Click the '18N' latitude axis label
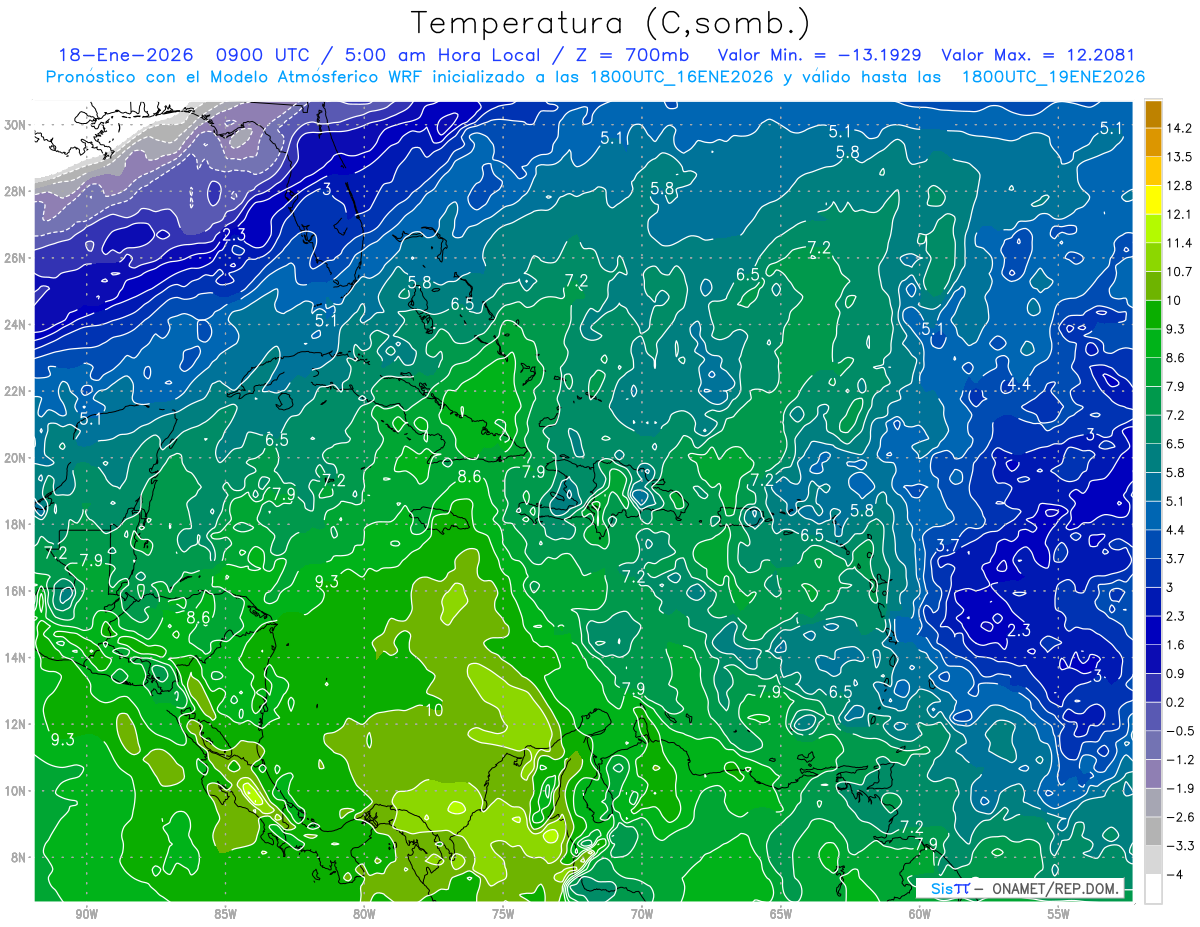This screenshot has height=927, width=1200. [x=16, y=524]
